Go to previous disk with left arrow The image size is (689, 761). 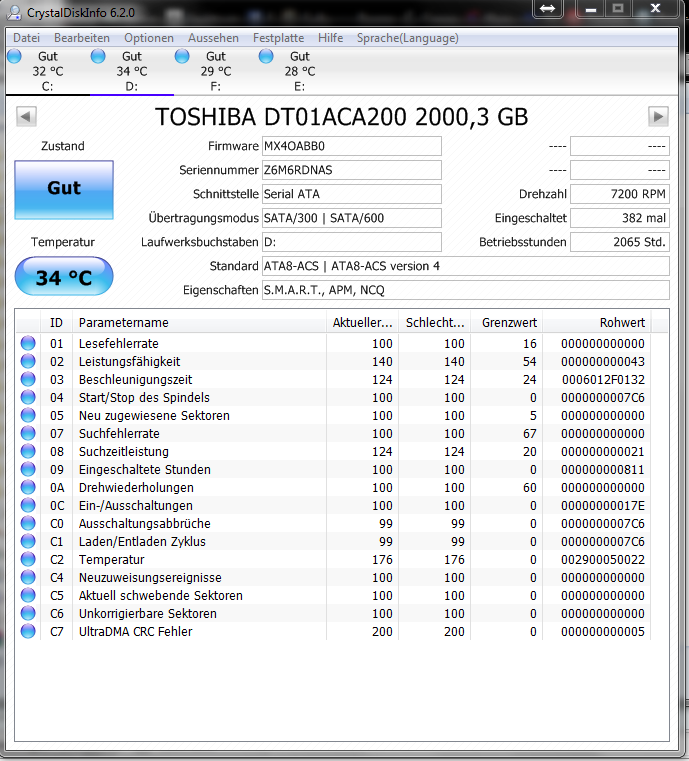click(x=26, y=116)
